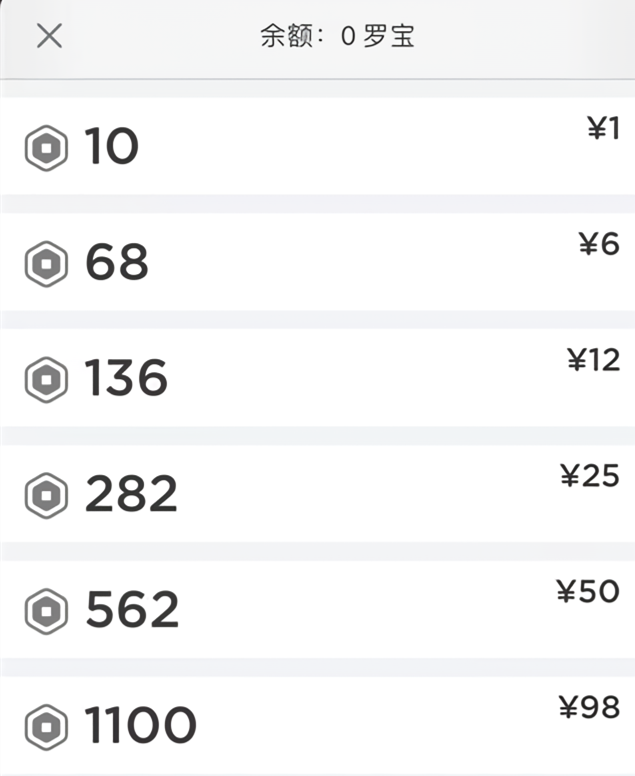This screenshot has height=776, width=635.
Task: Choose the 136 Robux amount
Action: click(126, 380)
